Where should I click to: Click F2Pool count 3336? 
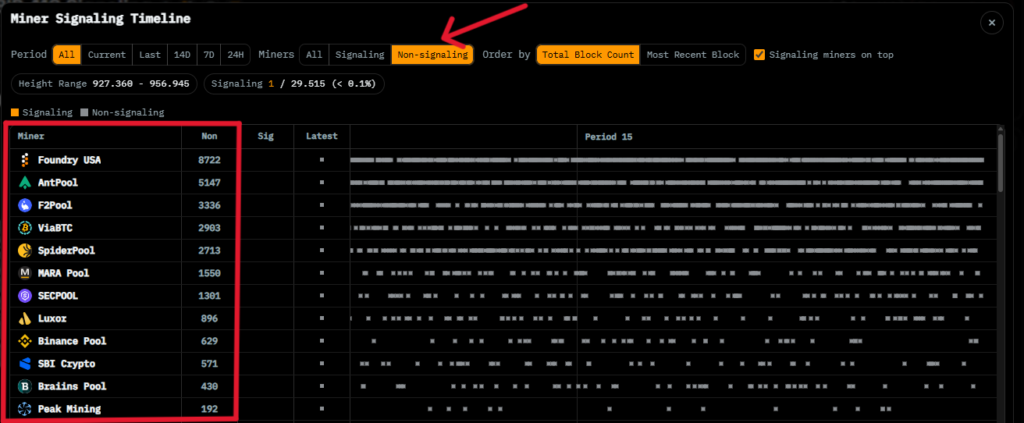pos(210,205)
